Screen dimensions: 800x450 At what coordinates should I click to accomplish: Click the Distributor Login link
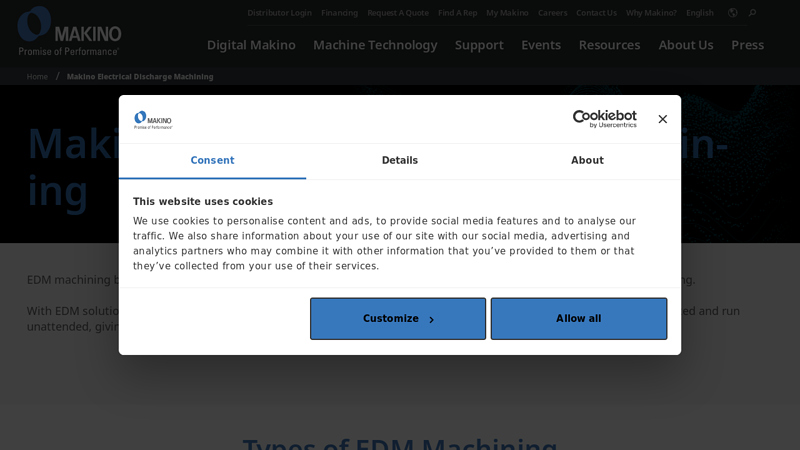coord(279,13)
